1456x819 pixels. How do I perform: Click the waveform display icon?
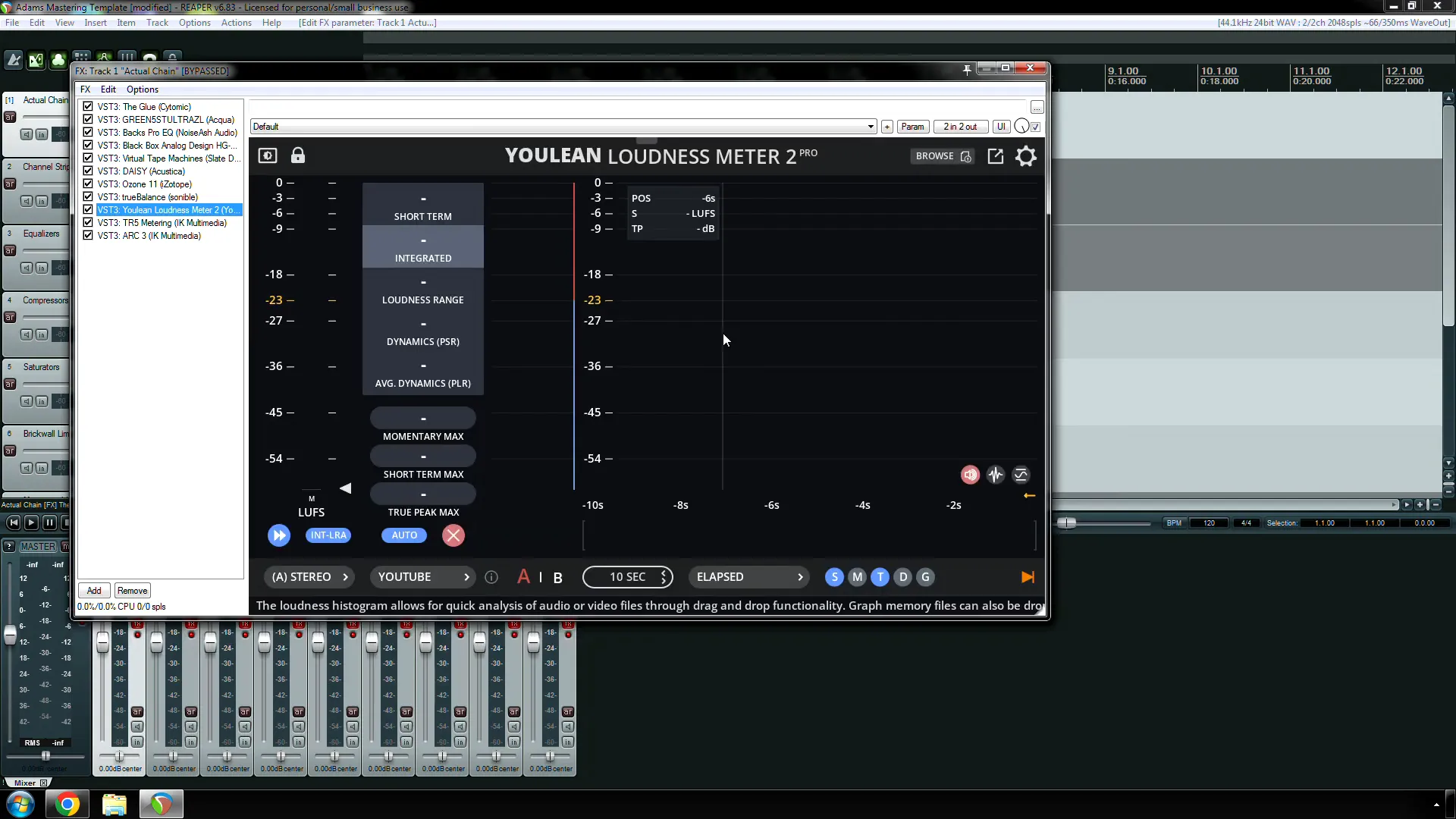[996, 475]
